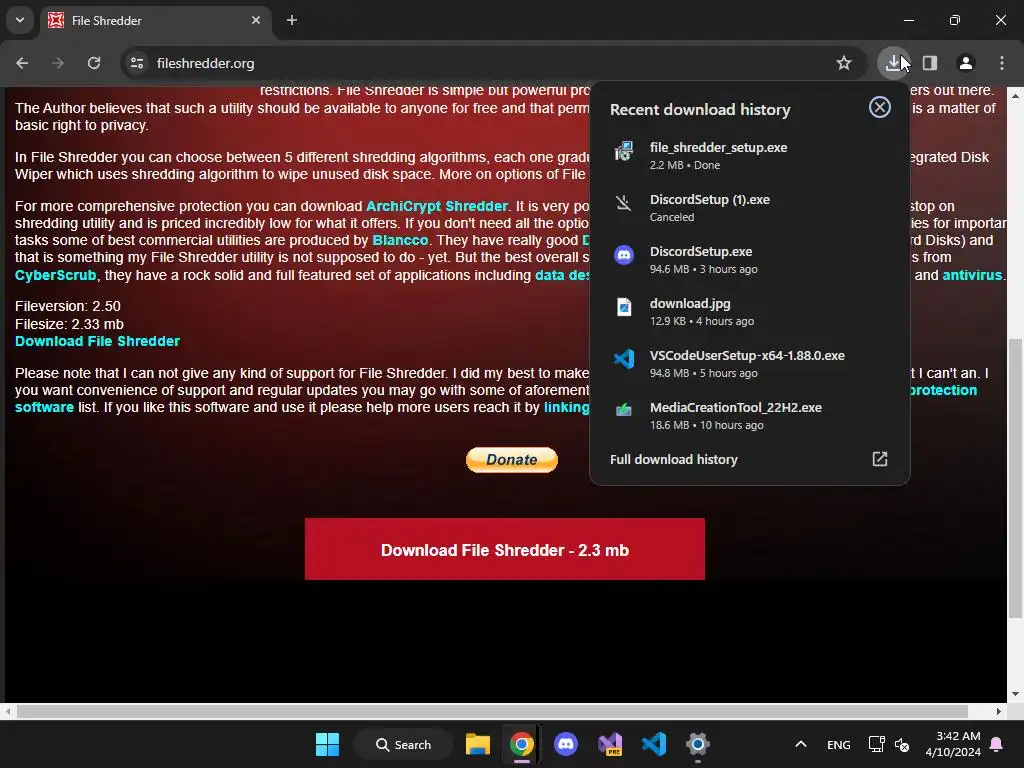Follow the antivirus link
The image size is (1024, 768).
click(972, 276)
